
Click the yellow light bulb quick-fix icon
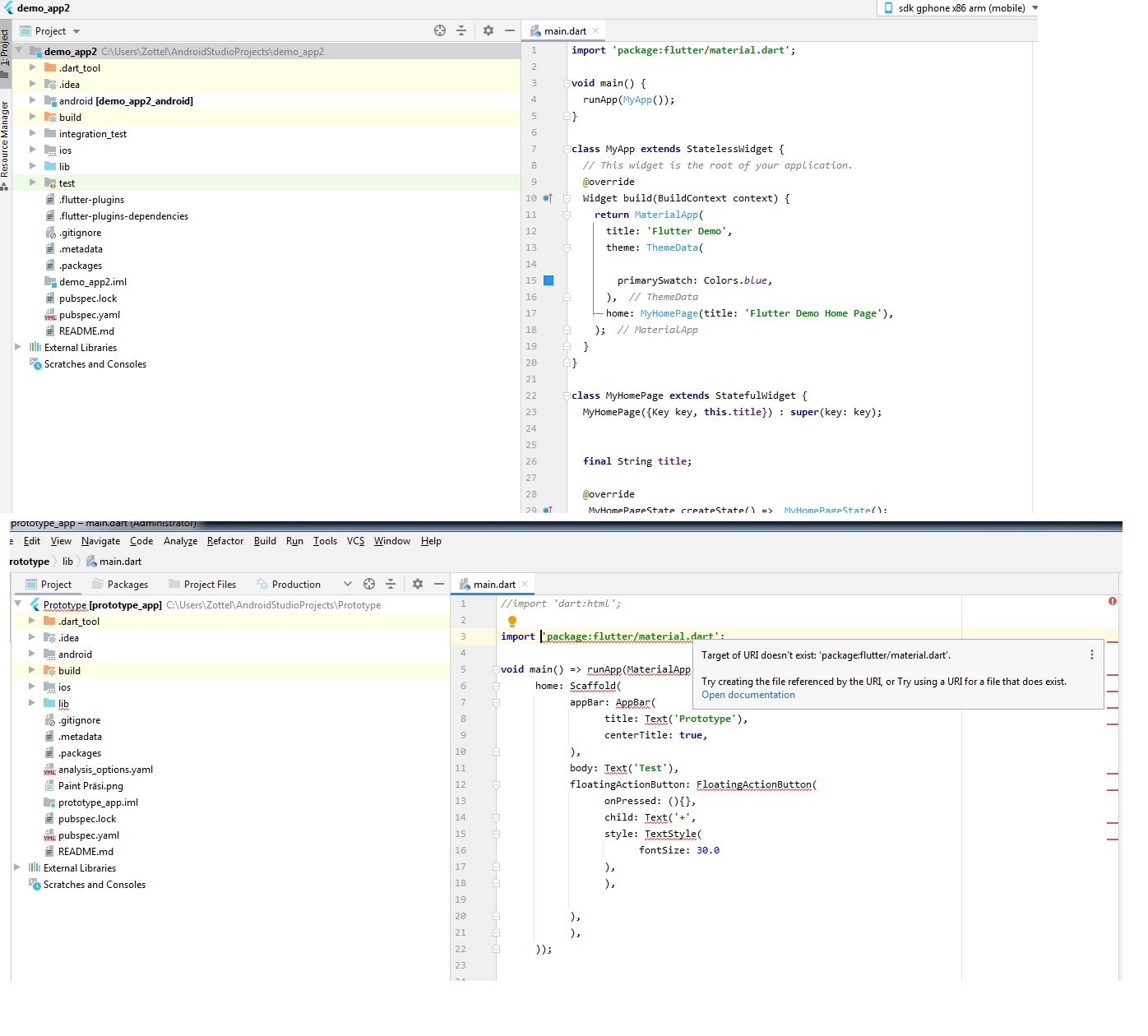512,621
